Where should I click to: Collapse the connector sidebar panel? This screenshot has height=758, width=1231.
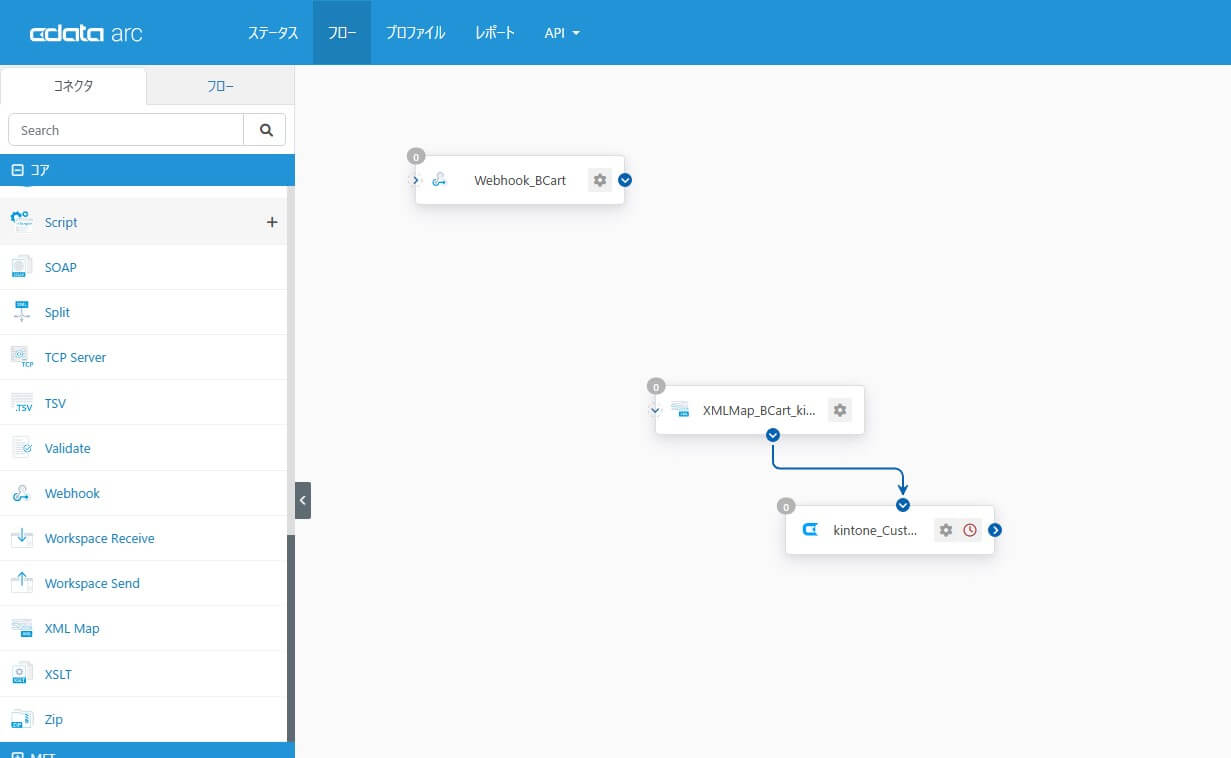[x=303, y=500]
